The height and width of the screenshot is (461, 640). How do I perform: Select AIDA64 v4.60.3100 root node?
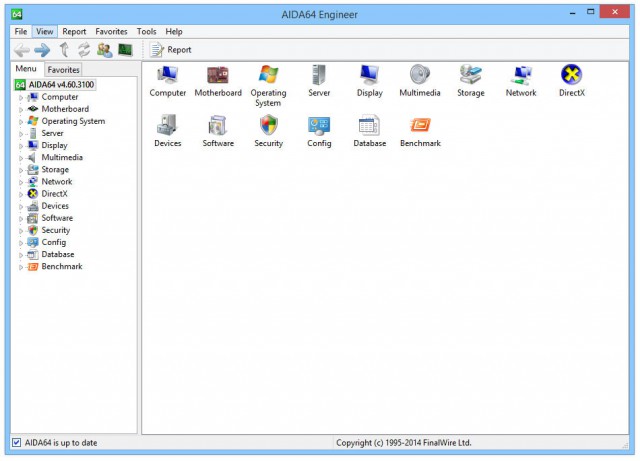point(61,85)
